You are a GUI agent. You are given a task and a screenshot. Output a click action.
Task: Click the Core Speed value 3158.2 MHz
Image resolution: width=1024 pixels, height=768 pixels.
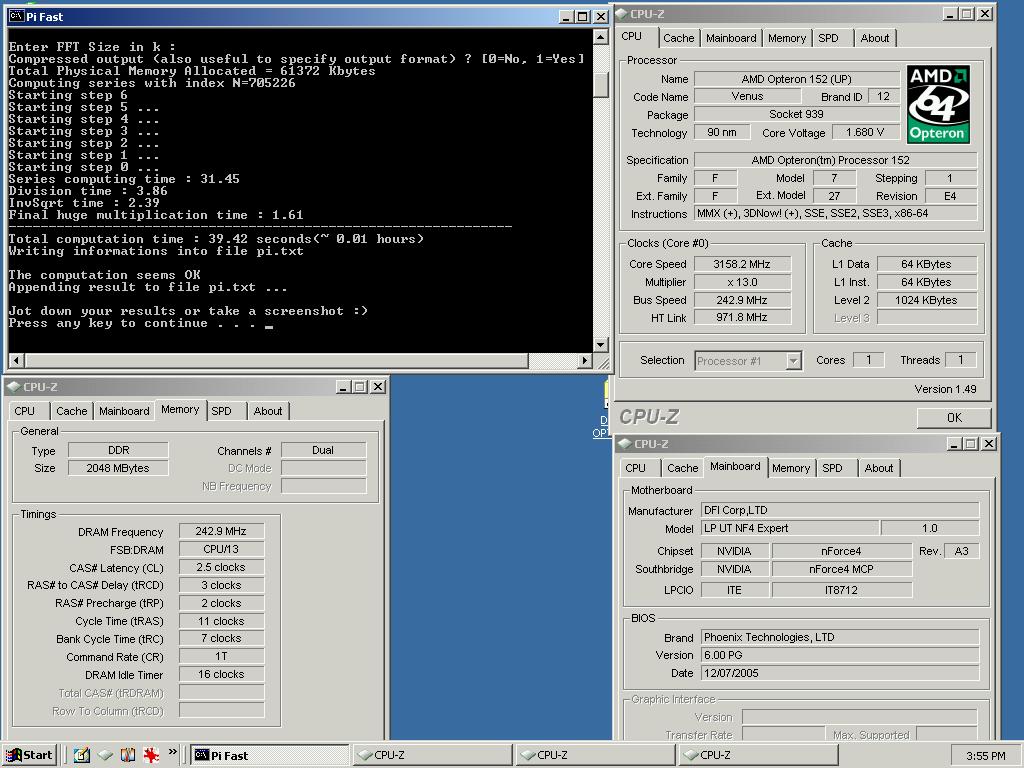coord(742,264)
